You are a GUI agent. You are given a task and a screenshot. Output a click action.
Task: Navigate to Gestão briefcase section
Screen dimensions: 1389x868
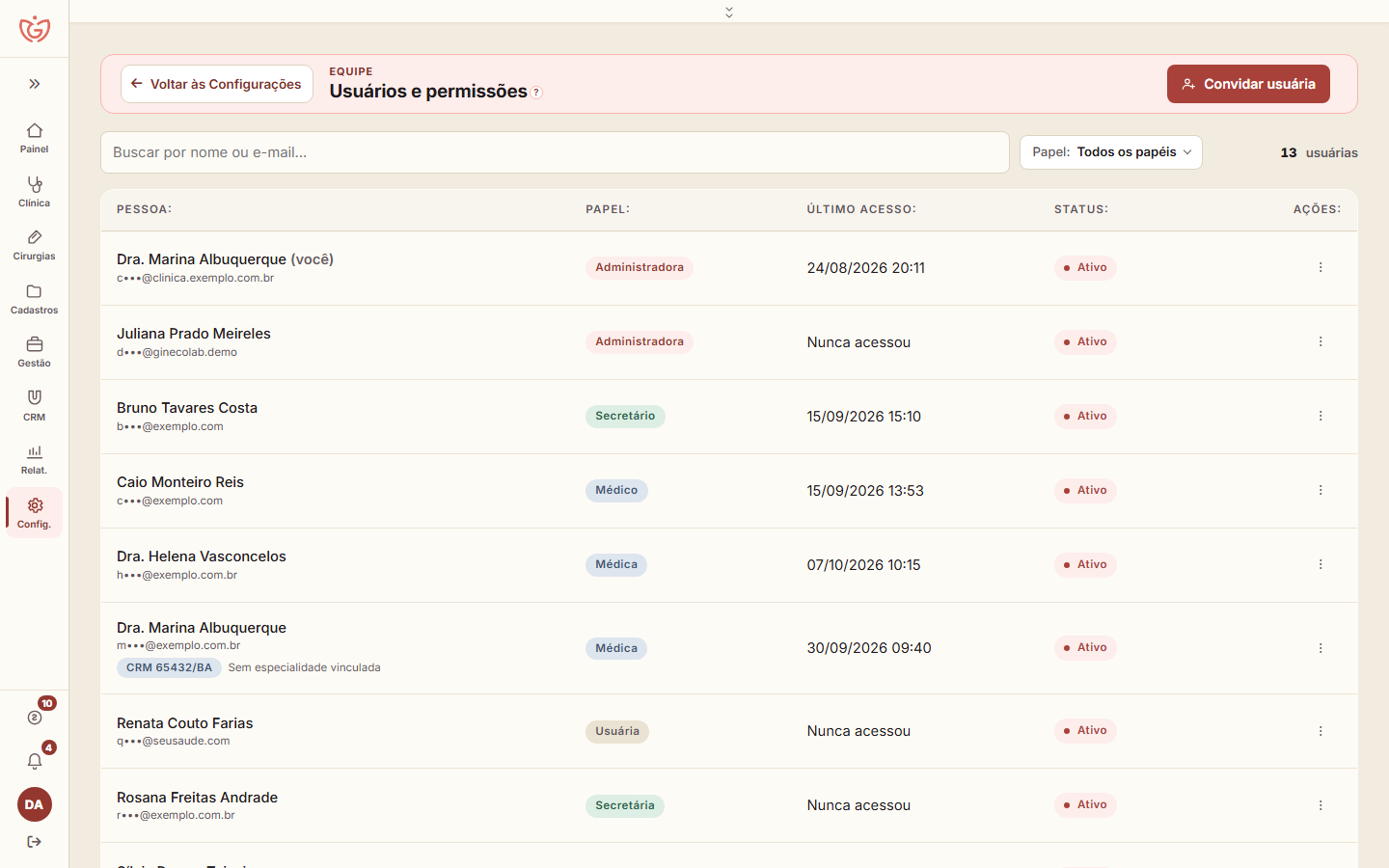point(35,352)
